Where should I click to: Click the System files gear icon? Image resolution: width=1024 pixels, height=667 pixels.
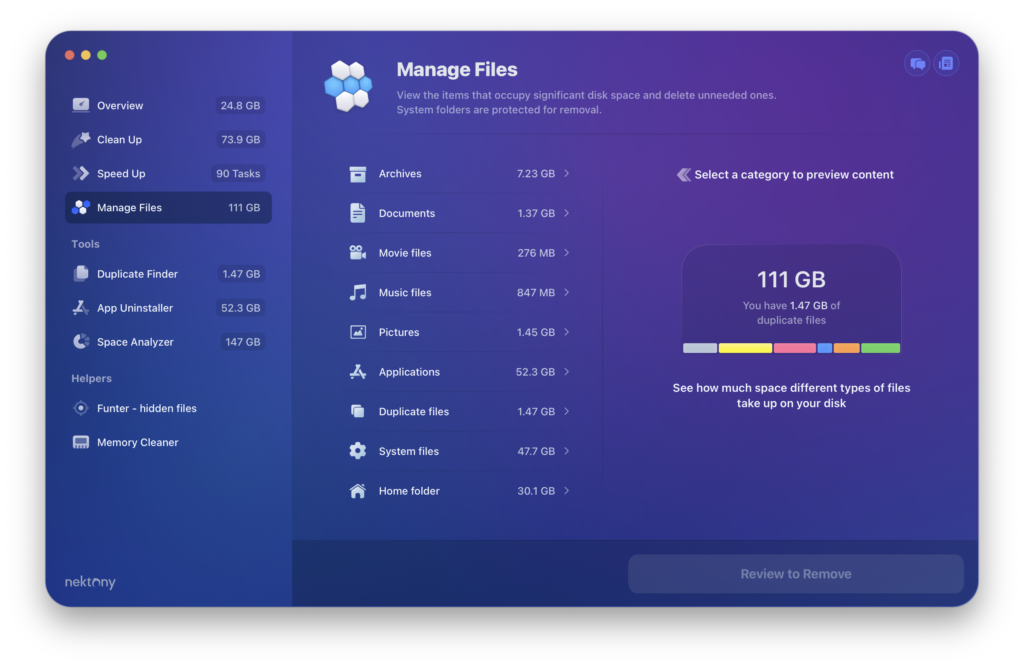point(357,451)
